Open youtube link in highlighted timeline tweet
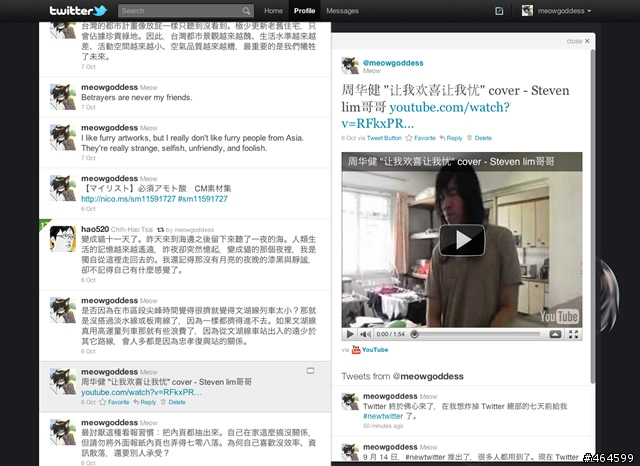 click(141, 392)
